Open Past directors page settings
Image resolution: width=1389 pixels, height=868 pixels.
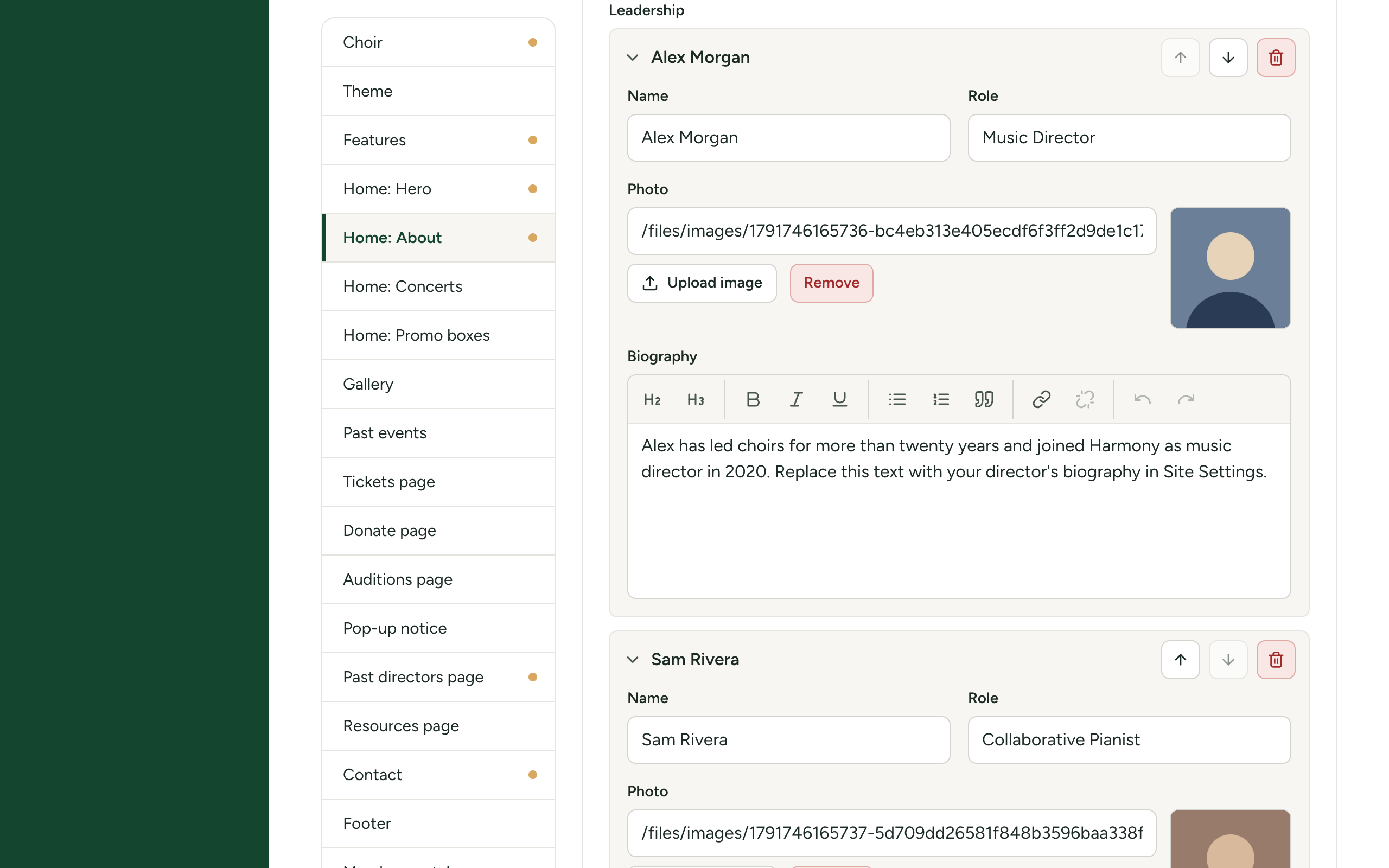click(x=438, y=677)
